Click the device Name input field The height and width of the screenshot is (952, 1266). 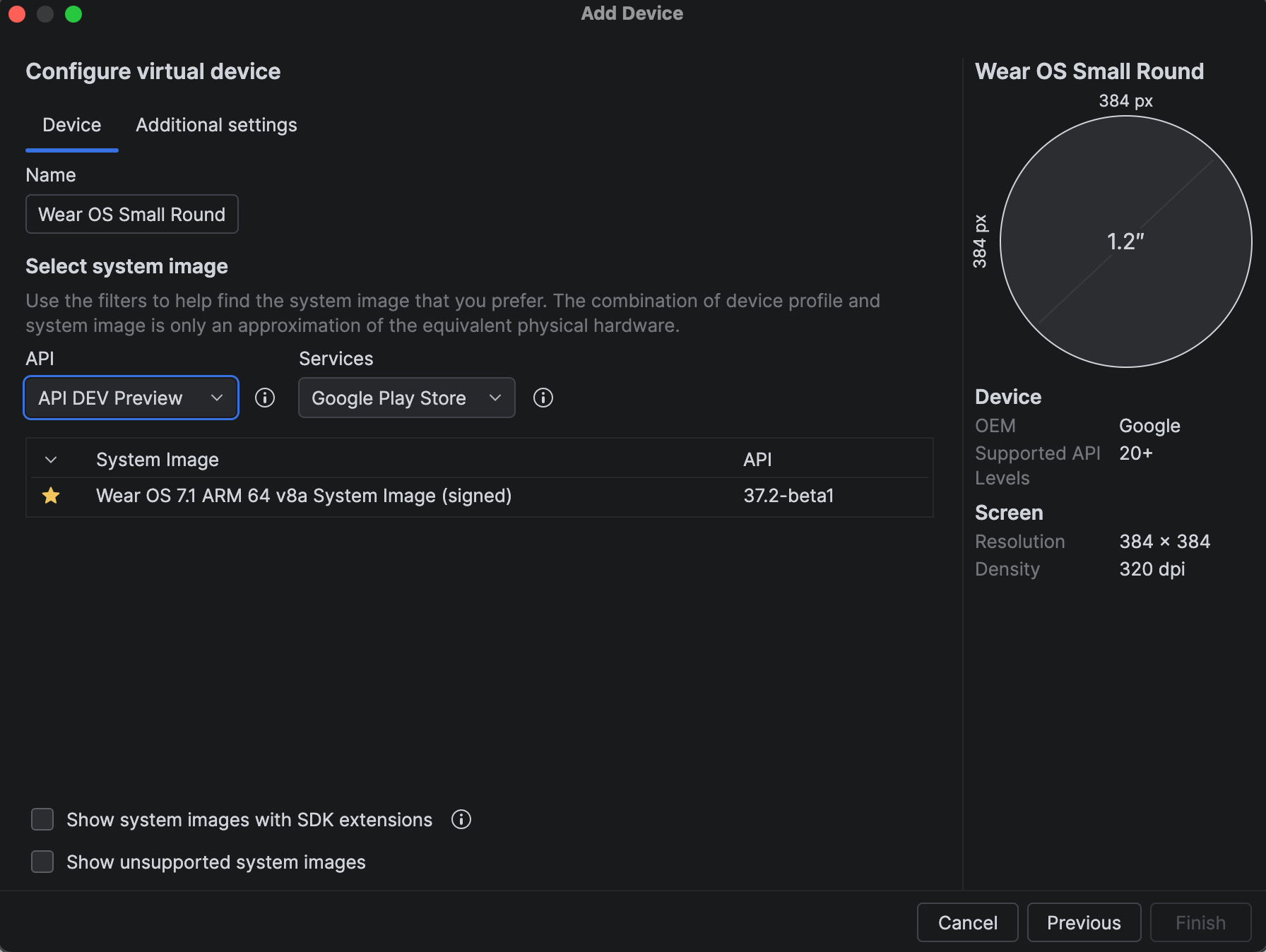[x=132, y=214]
